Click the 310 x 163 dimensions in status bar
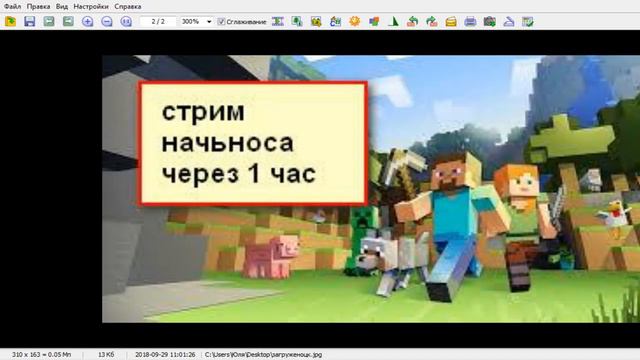640x360 pixels. [41, 355]
